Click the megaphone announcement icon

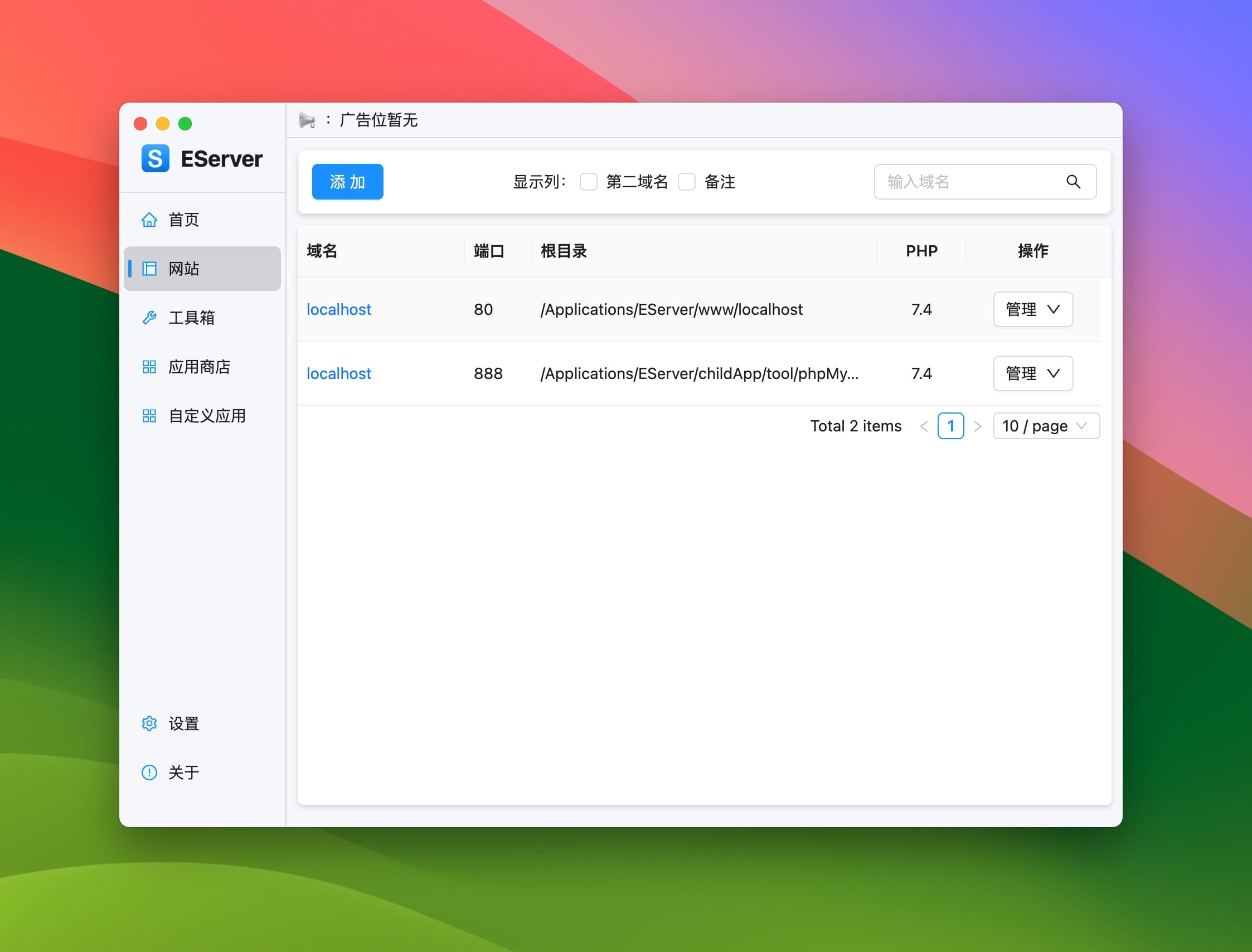pyautogui.click(x=307, y=120)
